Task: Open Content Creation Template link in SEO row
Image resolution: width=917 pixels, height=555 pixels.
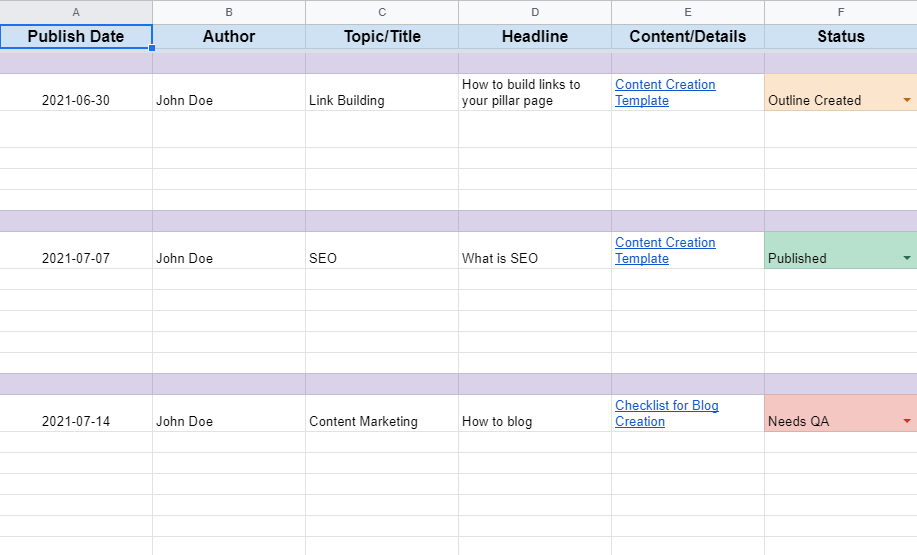Action: [664, 250]
